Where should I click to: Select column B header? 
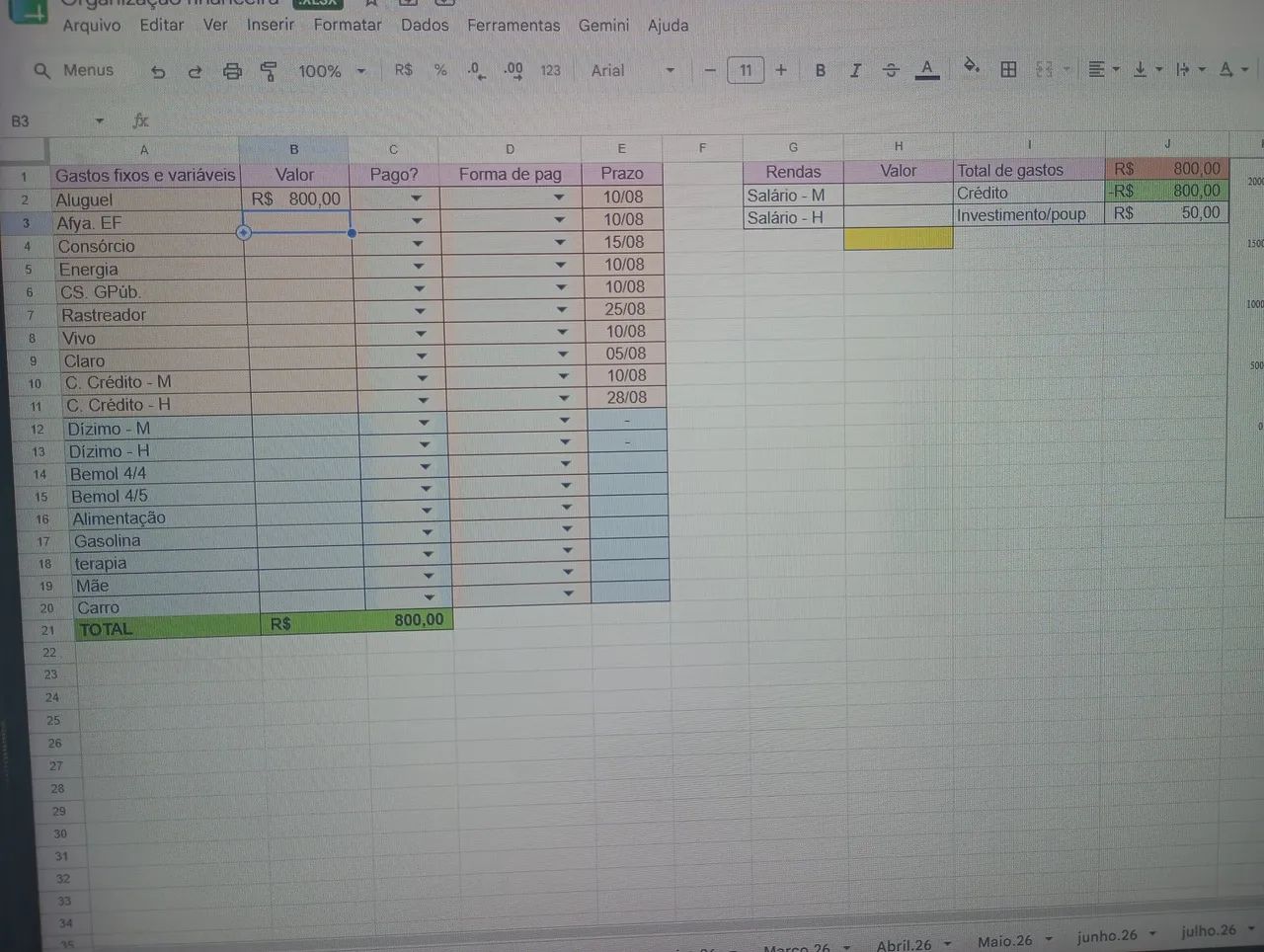[294, 149]
